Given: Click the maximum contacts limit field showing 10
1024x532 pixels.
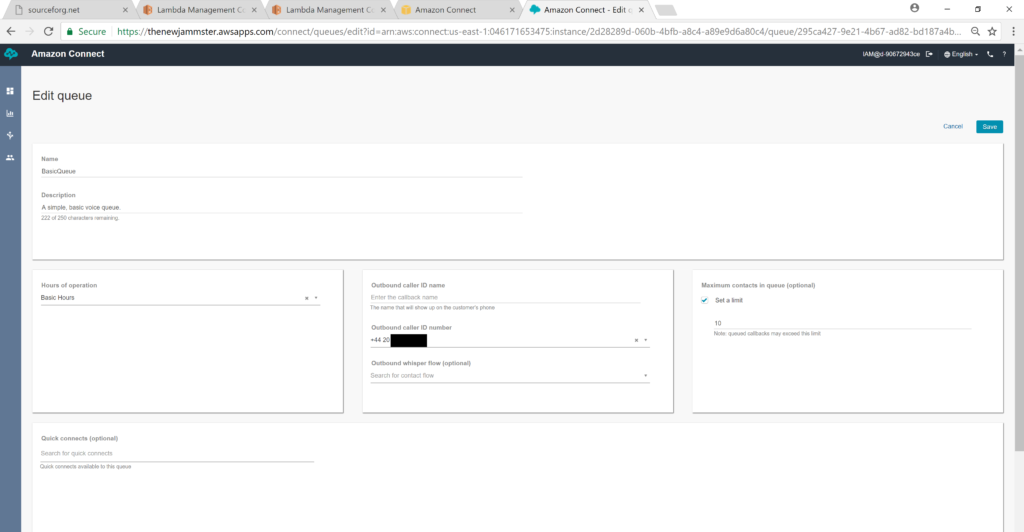Looking at the screenshot, I should pyautogui.click(x=842, y=323).
